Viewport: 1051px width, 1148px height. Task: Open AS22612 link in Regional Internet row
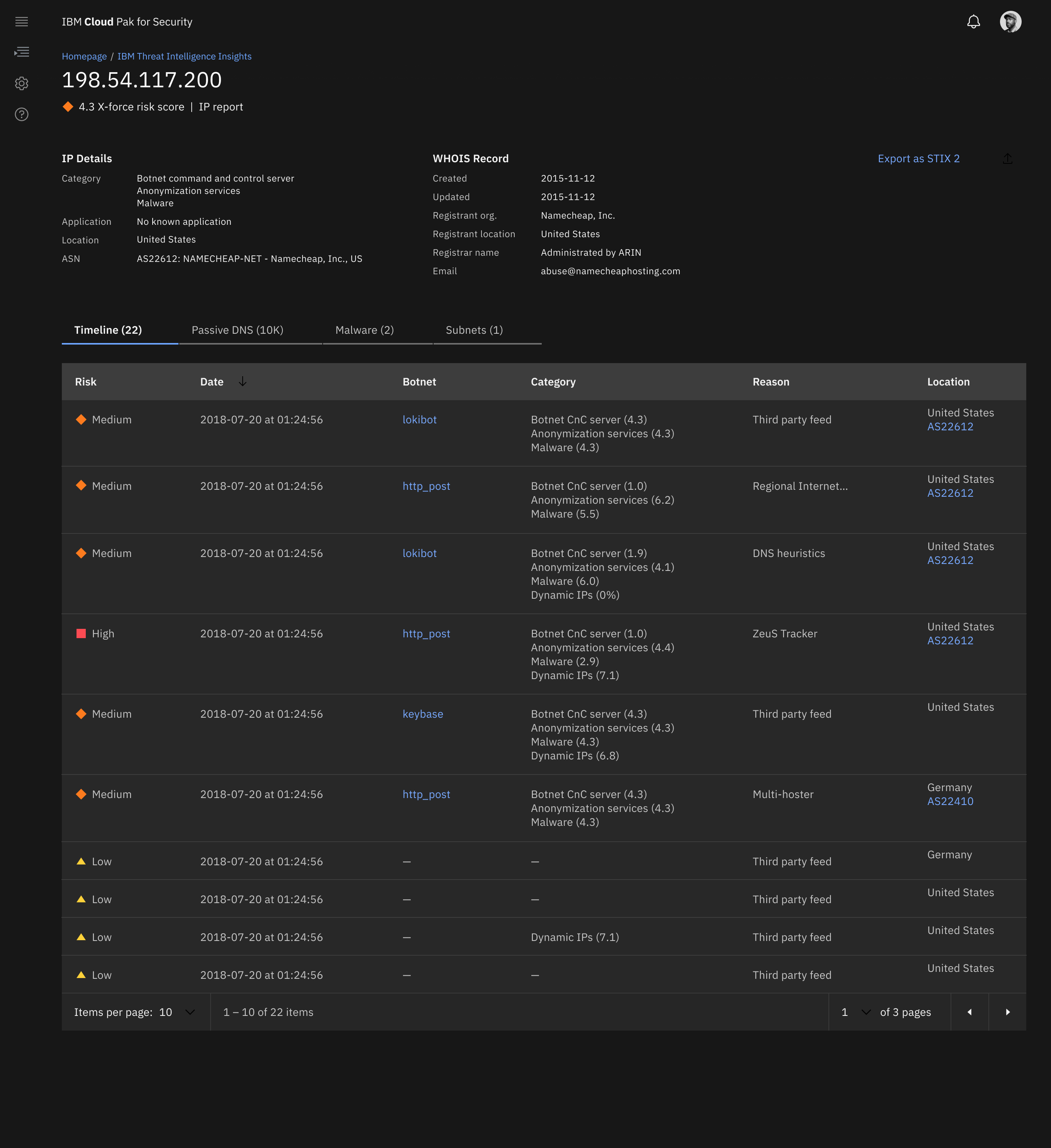(950, 493)
